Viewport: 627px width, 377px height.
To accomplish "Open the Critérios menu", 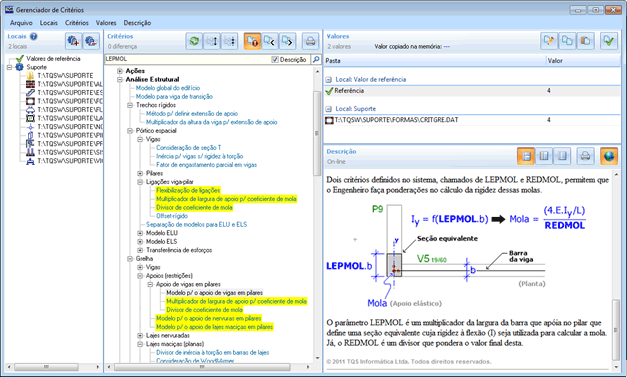I will 77,23.
